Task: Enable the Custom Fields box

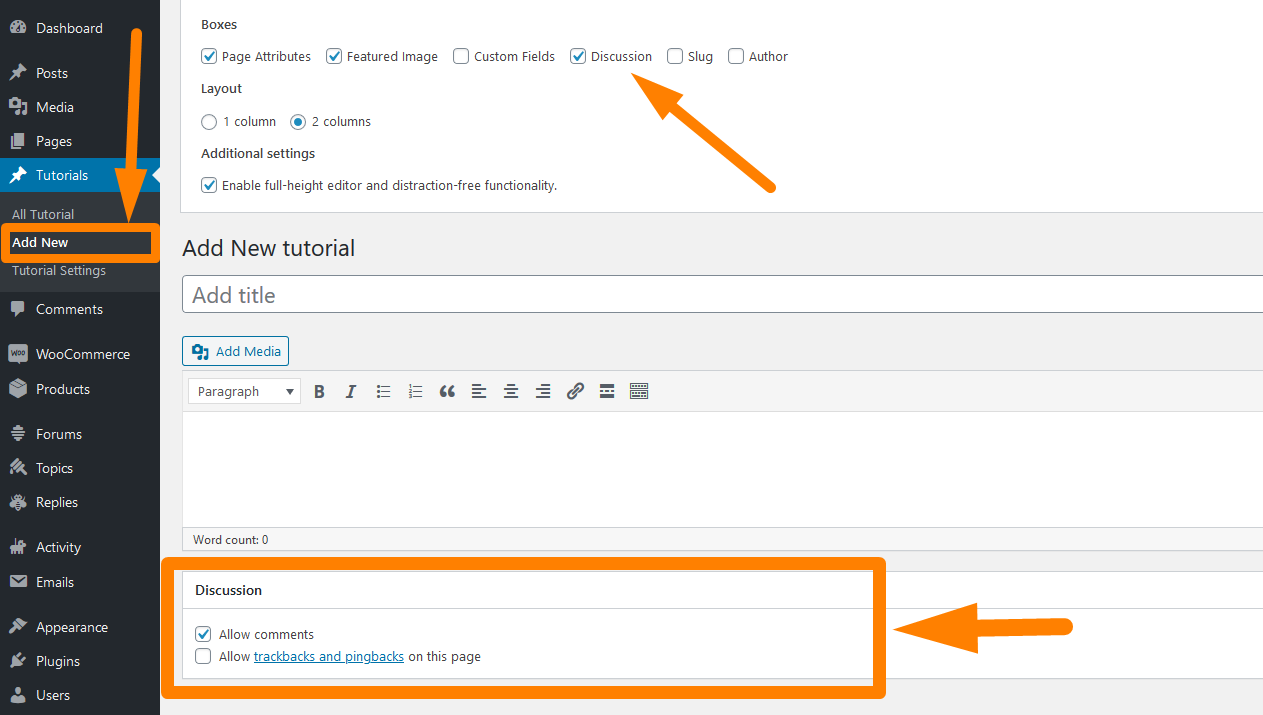Action: point(461,56)
